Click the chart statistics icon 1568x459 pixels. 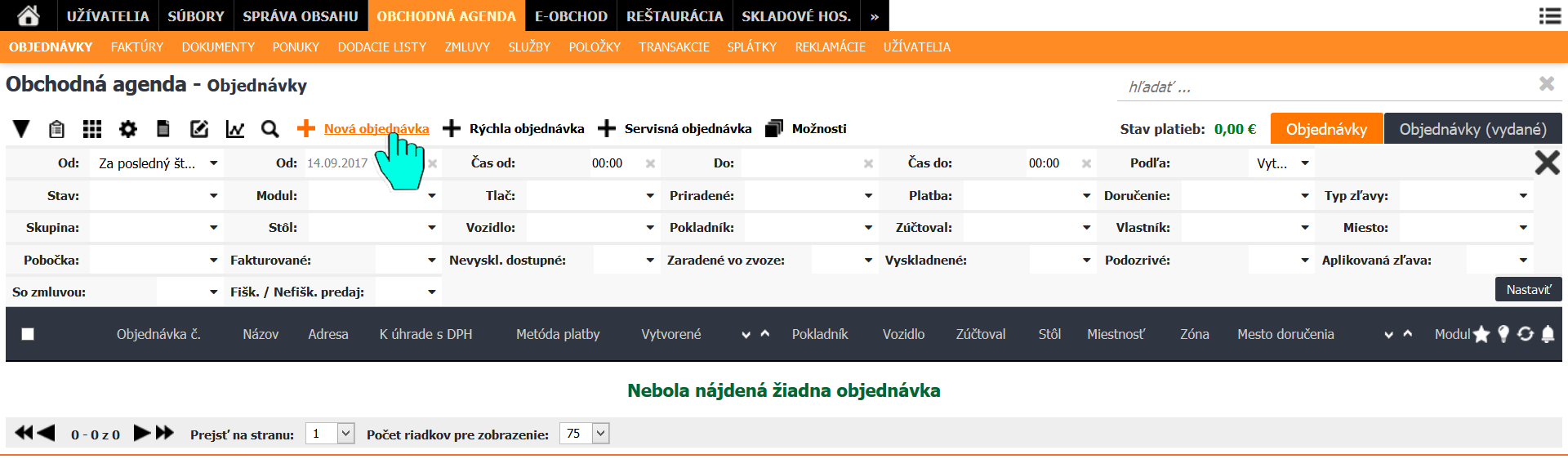235,129
